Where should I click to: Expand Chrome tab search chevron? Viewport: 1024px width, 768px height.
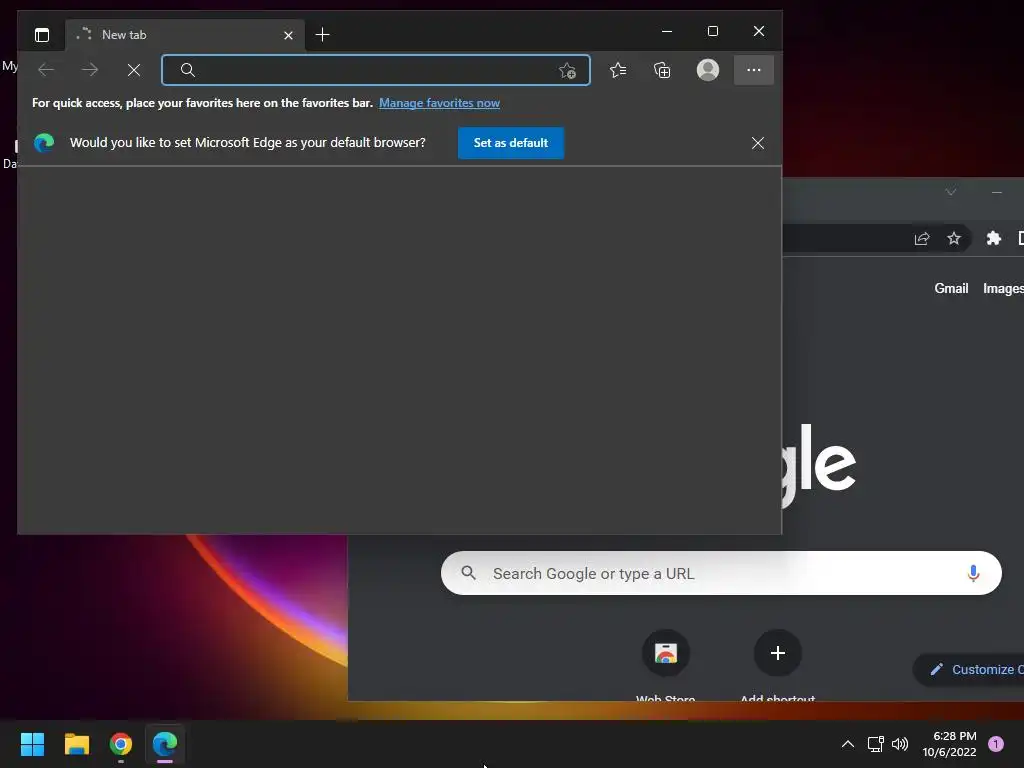click(x=951, y=192)
